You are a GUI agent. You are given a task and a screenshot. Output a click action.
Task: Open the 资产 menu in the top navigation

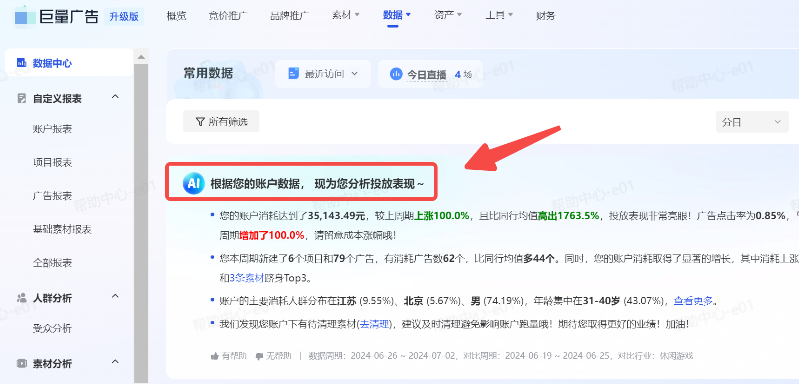448,15
